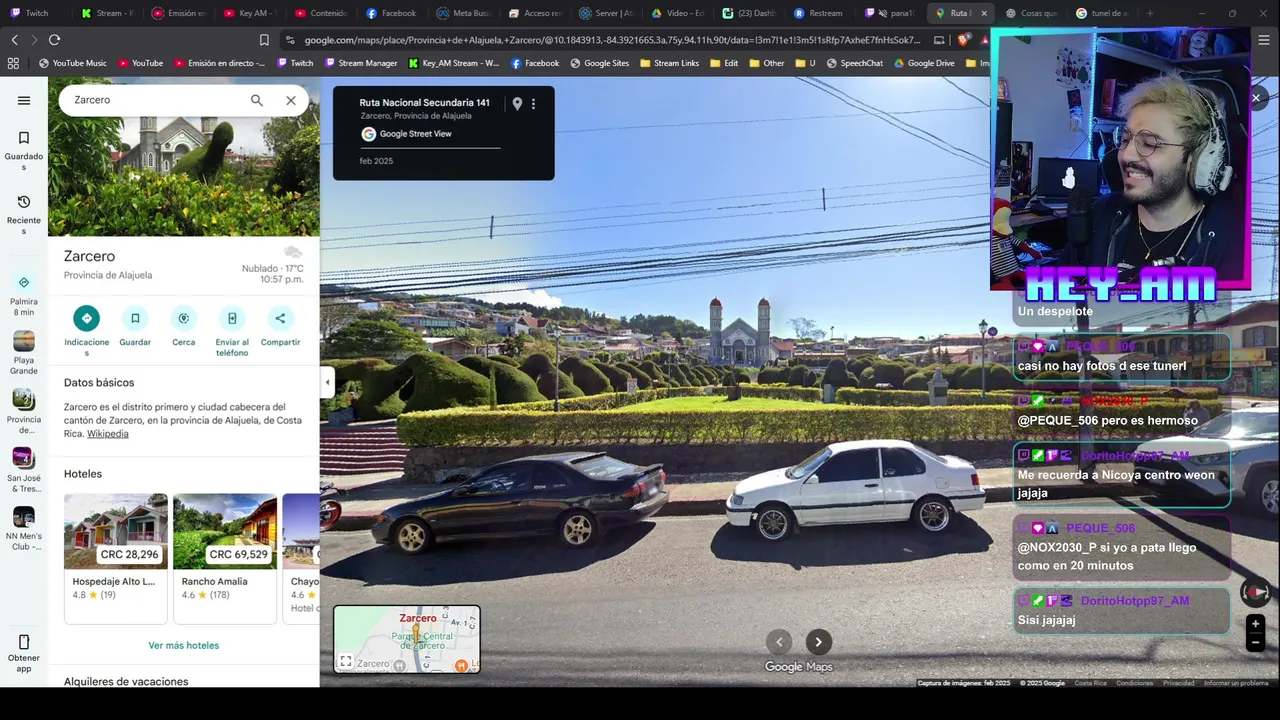This screenshot has height=720, width=1280.
Task: Zoom out with the minus button
Action: coord(1255,643)
